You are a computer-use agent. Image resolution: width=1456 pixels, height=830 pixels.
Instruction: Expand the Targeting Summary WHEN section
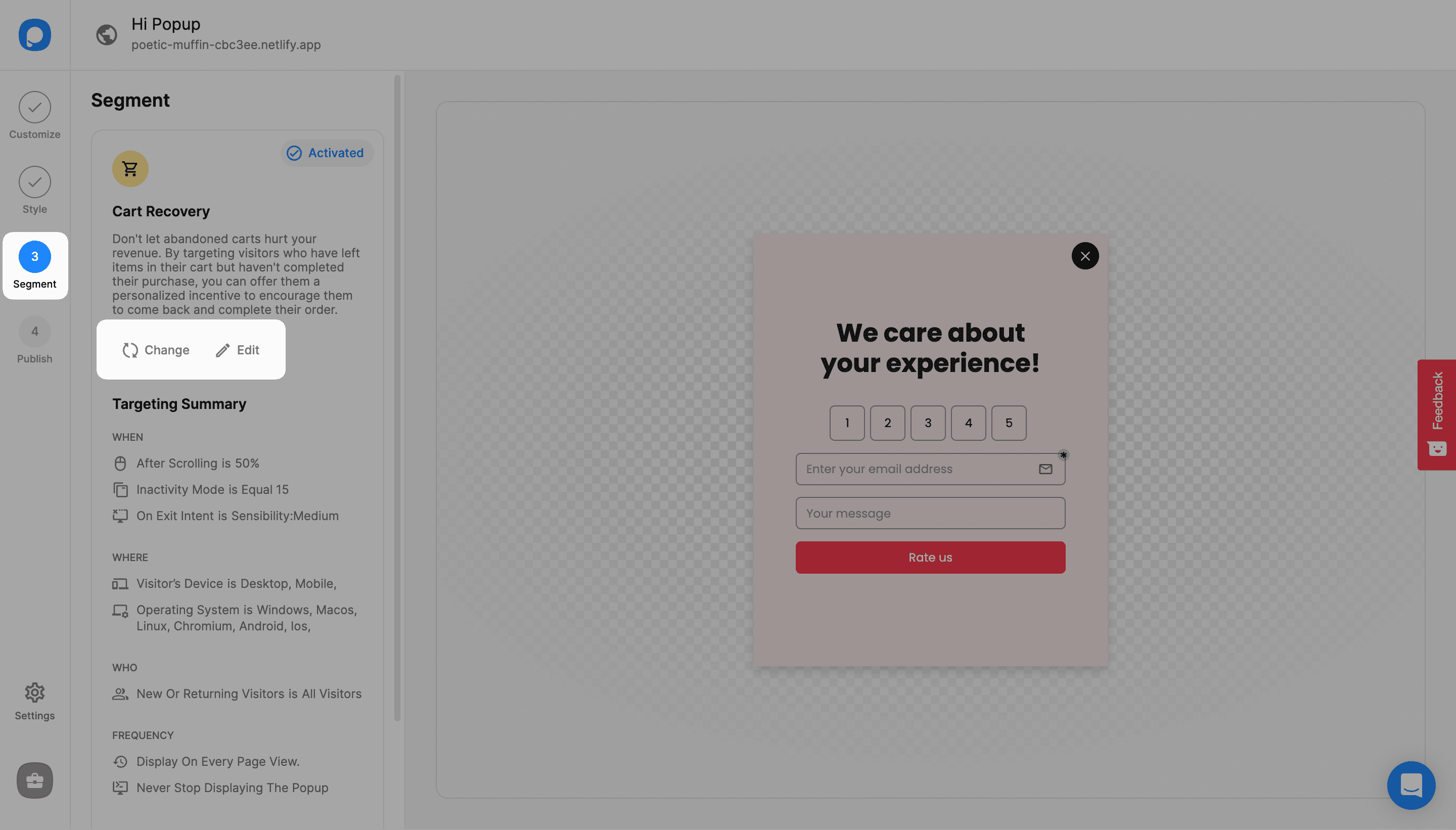[x=127, y=436]
